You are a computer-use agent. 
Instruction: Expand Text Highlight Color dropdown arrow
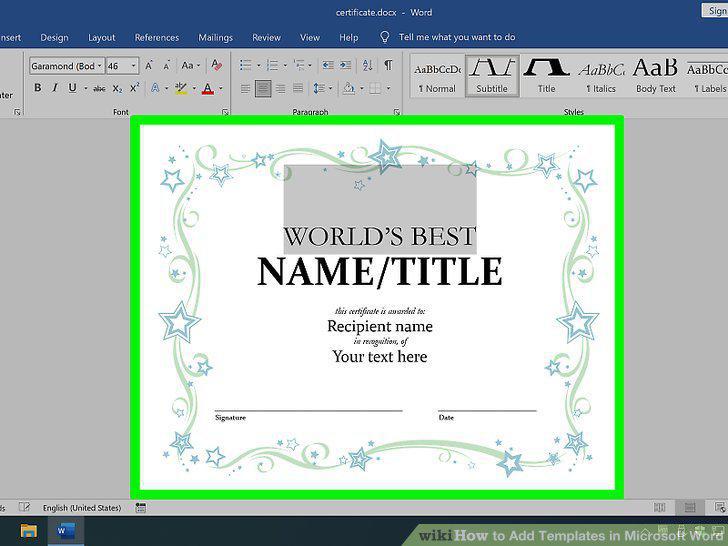pyautogui.click(x=194, y=88)
